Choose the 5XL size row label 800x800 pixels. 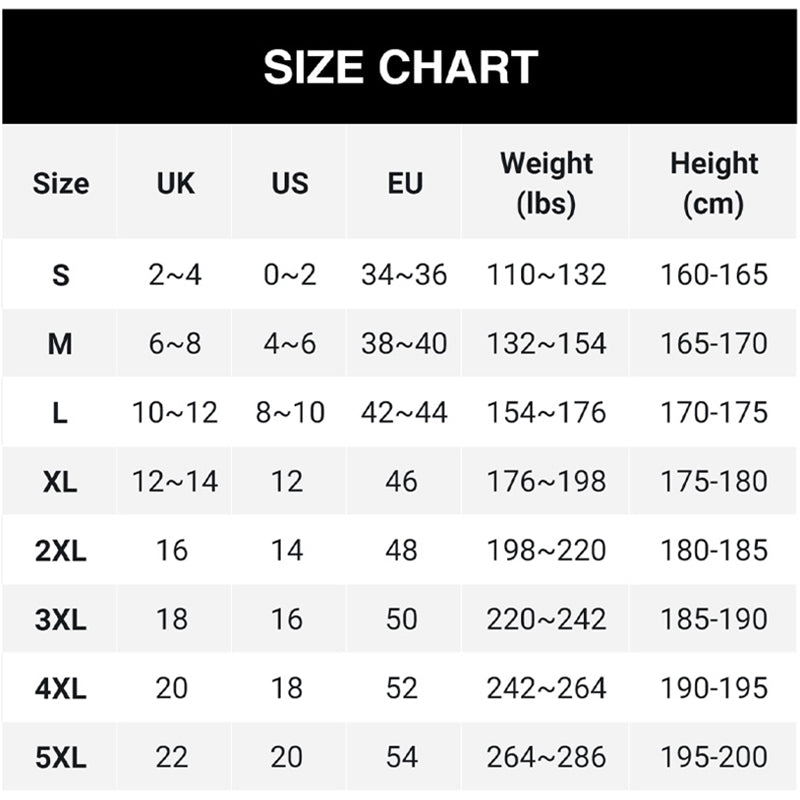tap(60, 758)
